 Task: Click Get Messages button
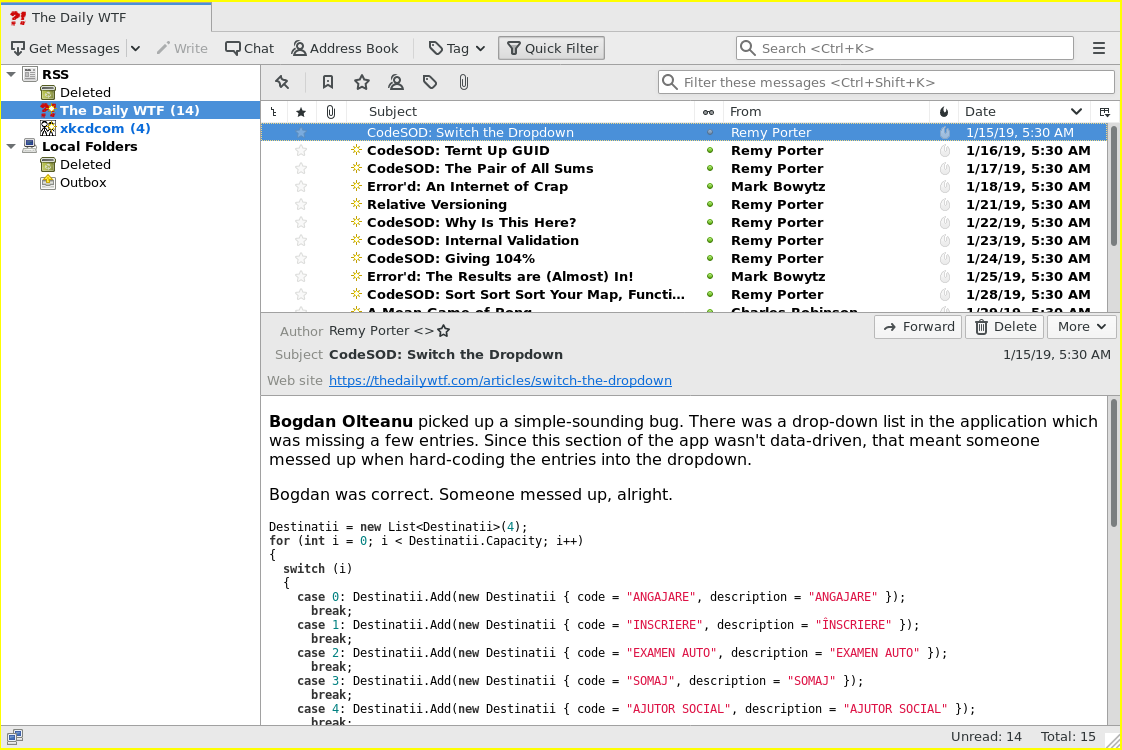tap(65, 48)
